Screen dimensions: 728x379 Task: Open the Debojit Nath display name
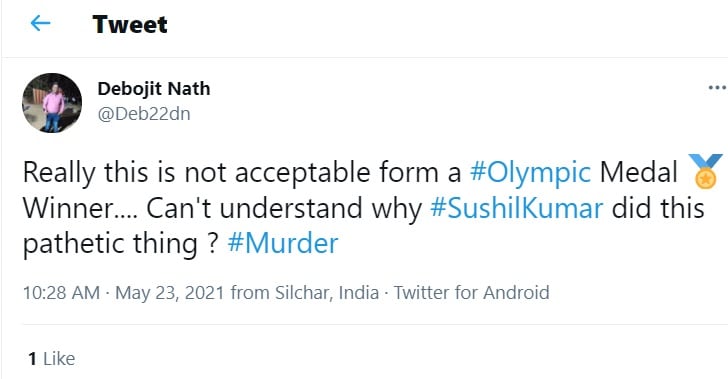pos(154,88)
